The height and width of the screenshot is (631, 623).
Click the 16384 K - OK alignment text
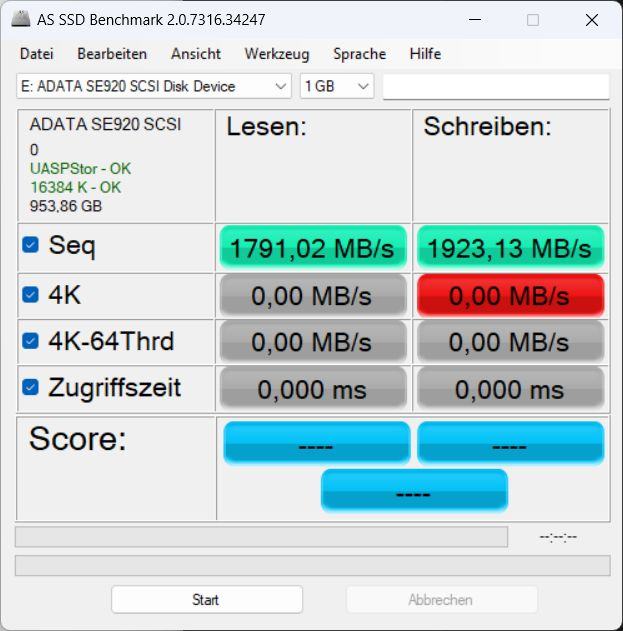pyautogui.click(x=76, y=187)
